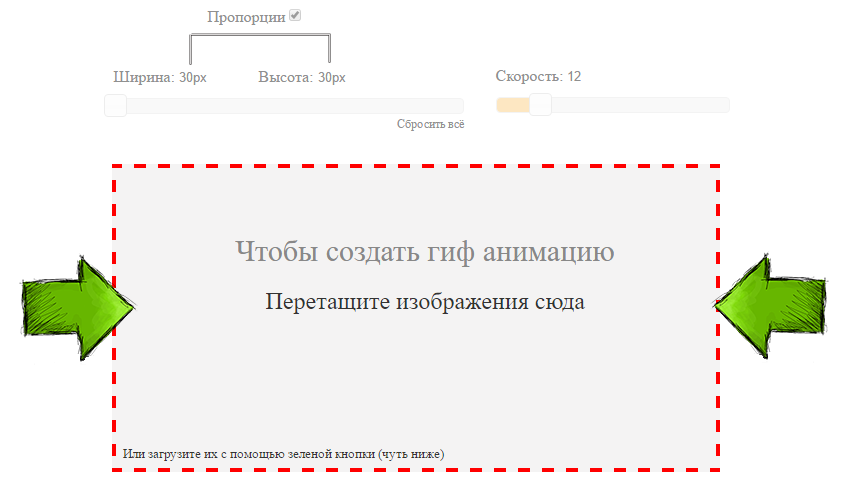Click the left green arrow pointing right
This screenshot has width=847, height=482.
(x=78, y=308)
